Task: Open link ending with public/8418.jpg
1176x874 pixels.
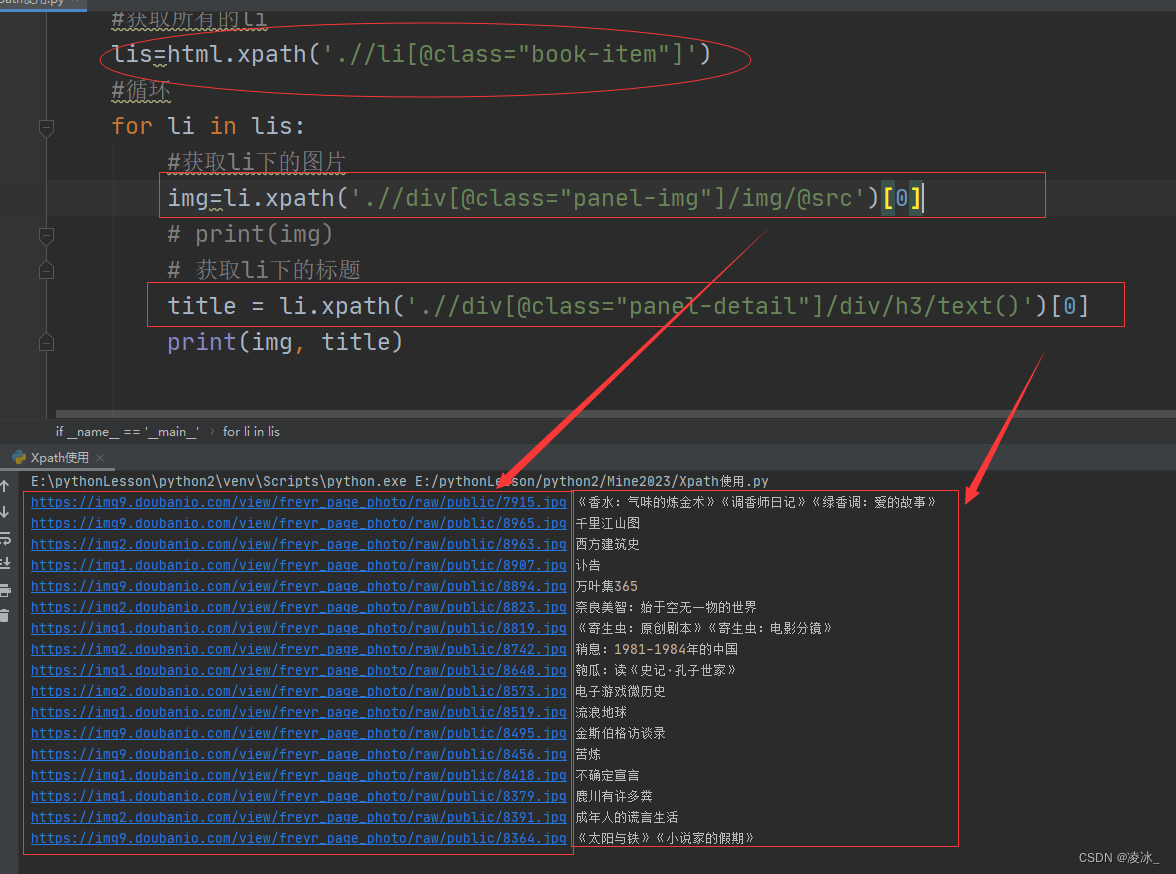Action: (x=298, y=775)
